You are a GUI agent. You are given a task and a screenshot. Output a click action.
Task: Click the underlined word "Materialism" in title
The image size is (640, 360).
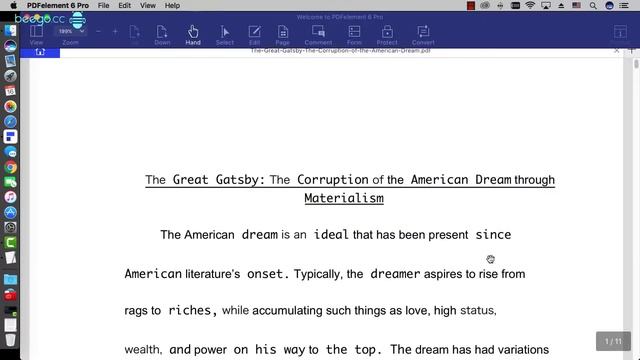344,198
